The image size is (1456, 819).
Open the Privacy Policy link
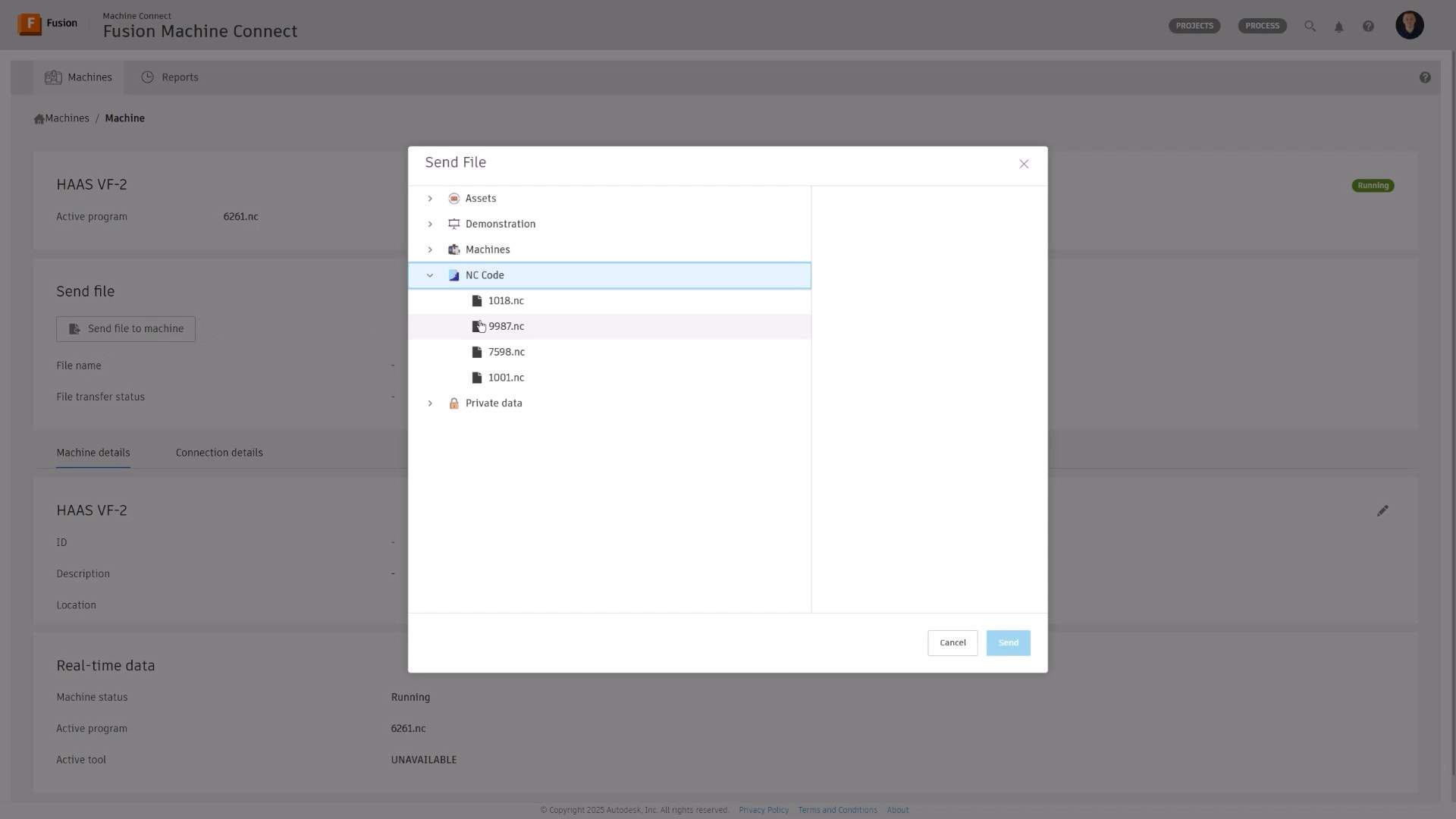click(764, 810)
